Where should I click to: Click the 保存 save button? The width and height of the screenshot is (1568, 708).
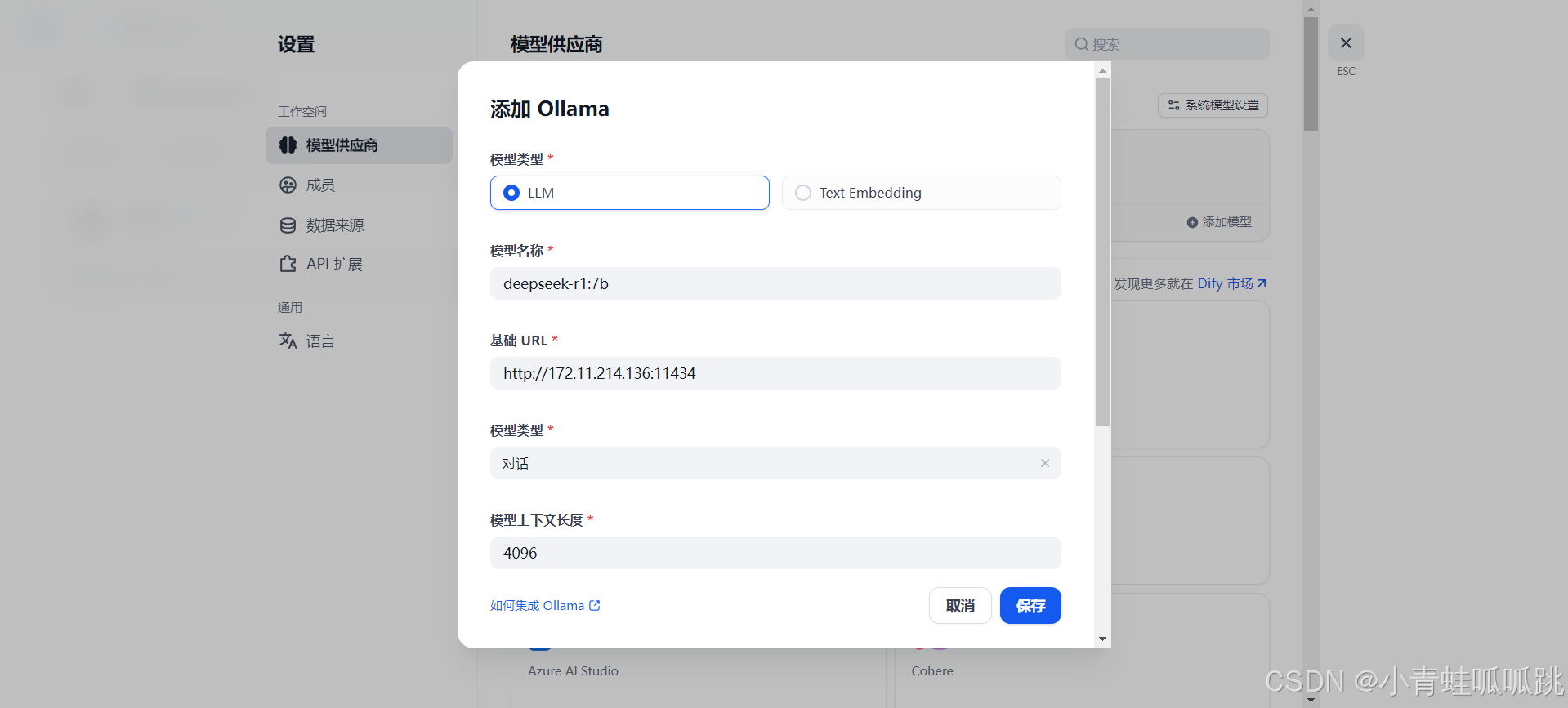click(1030, 606)
